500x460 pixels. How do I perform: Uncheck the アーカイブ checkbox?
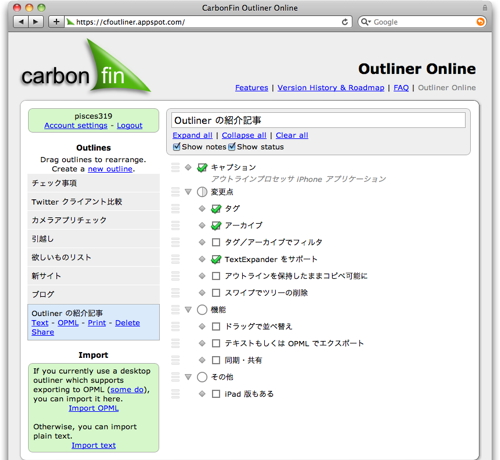tap(216, 226)
